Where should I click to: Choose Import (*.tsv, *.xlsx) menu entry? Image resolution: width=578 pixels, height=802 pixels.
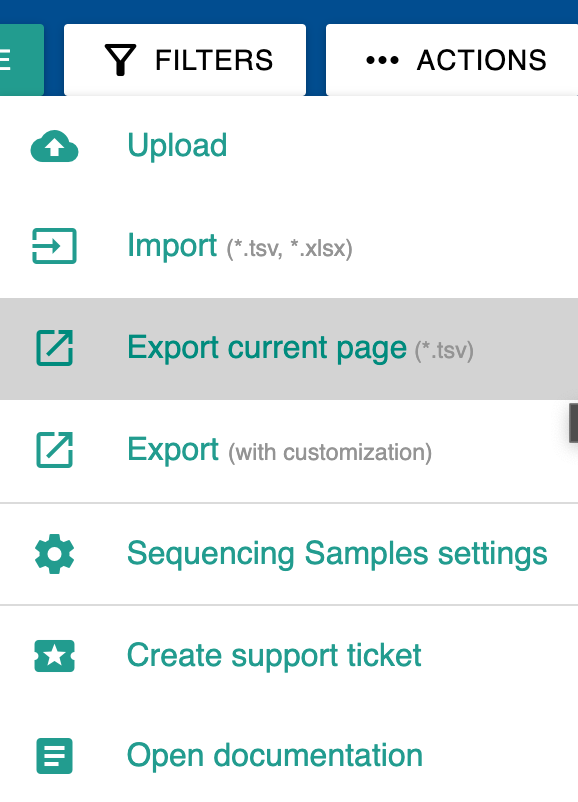(x=289, y=246)
